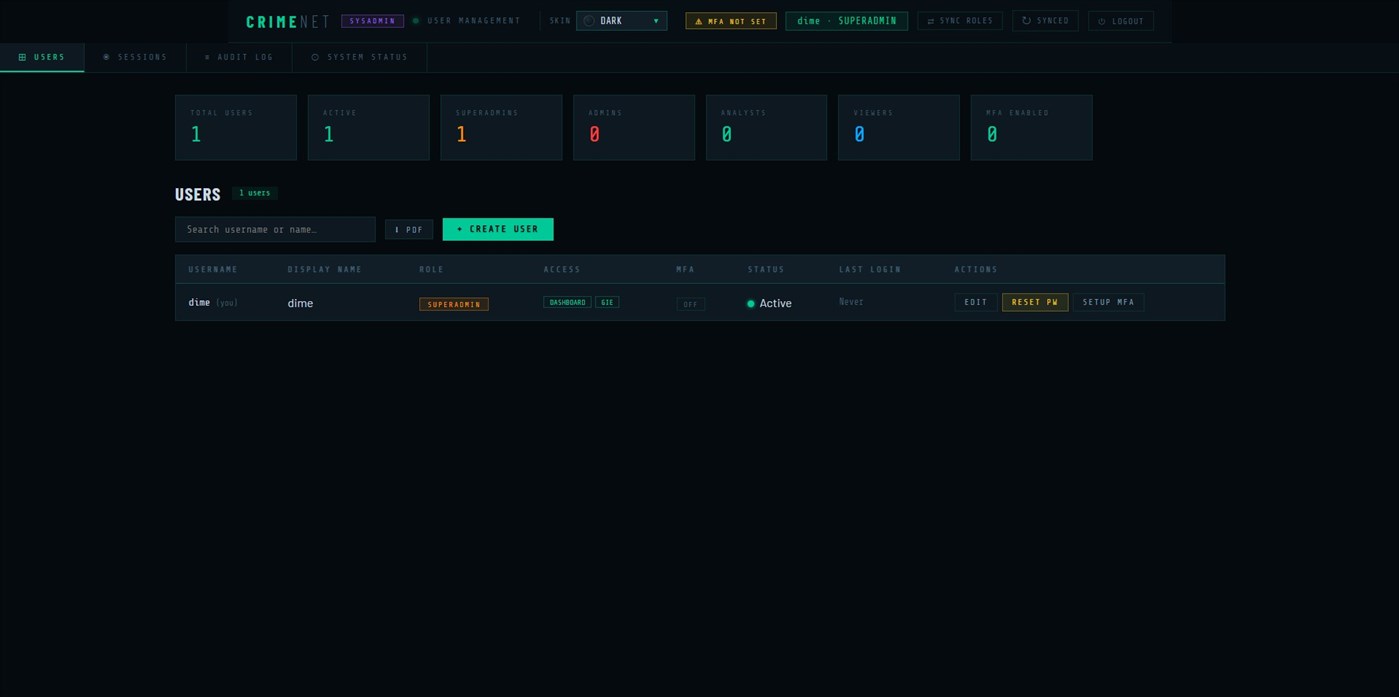Click the MFA NOT SET warning badge
This screenshot has height=697, width=1399.
[731, 21]
